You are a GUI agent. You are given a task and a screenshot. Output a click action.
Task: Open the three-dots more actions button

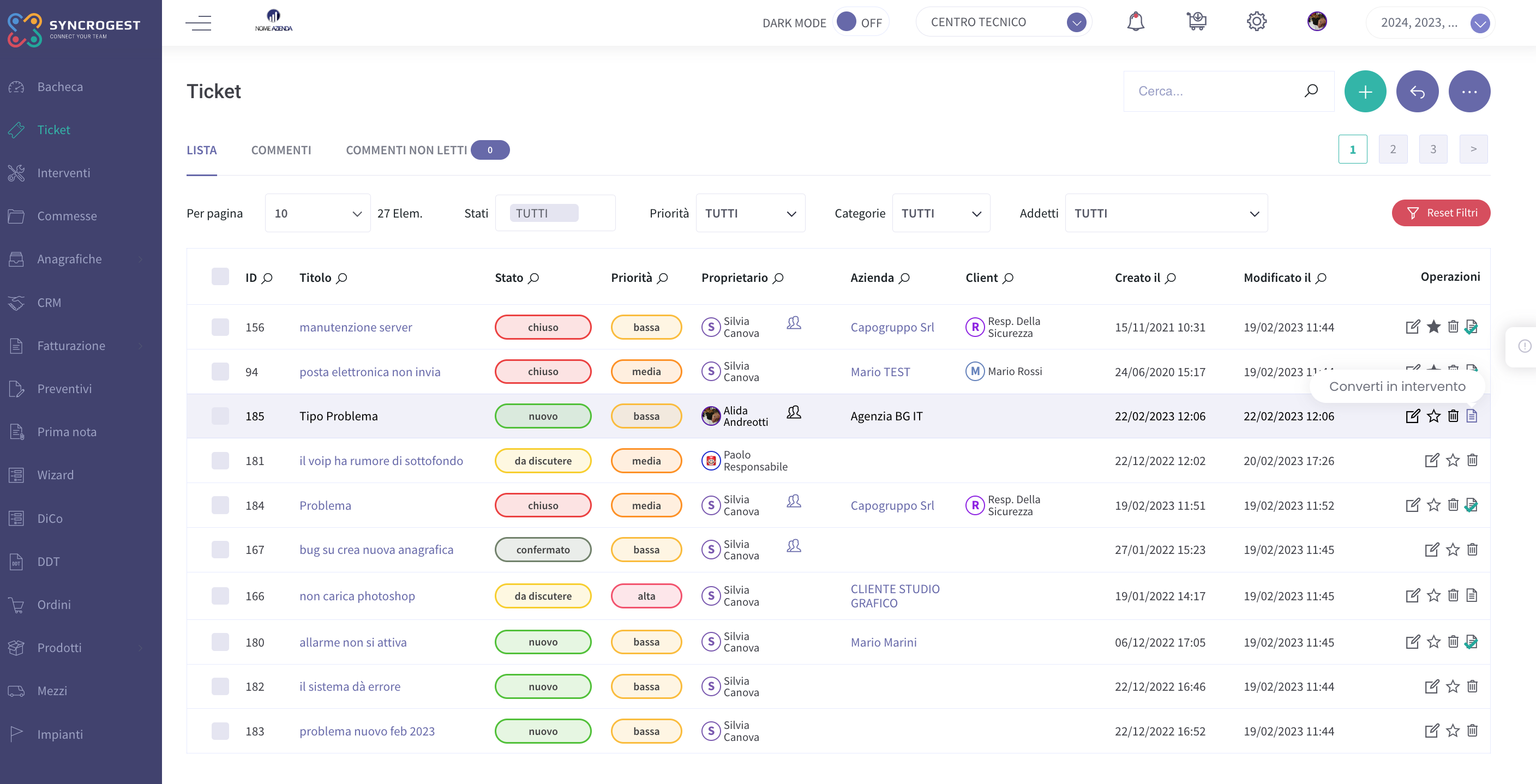tap(1469, 91)
